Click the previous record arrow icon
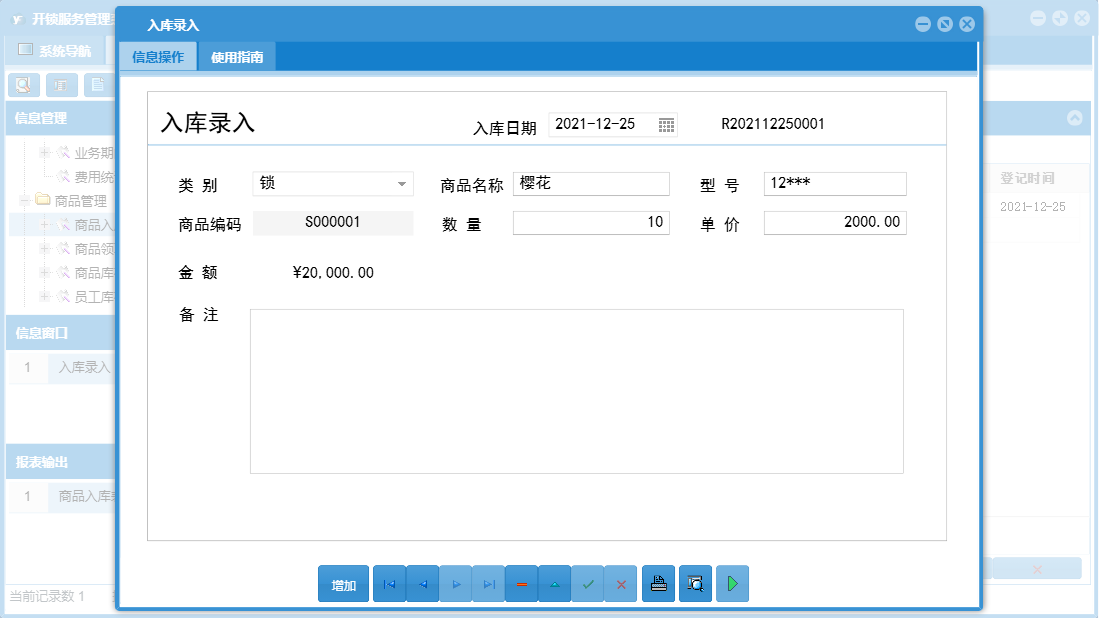1099x618 pixels. 422,583
